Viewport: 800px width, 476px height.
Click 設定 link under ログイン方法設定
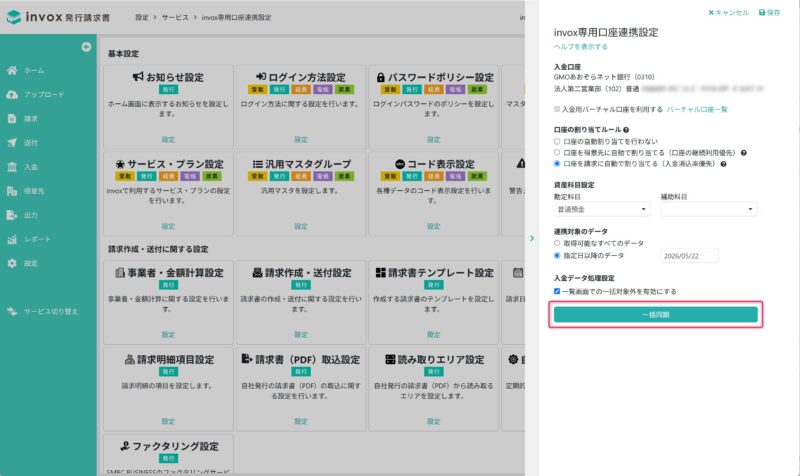301,140
